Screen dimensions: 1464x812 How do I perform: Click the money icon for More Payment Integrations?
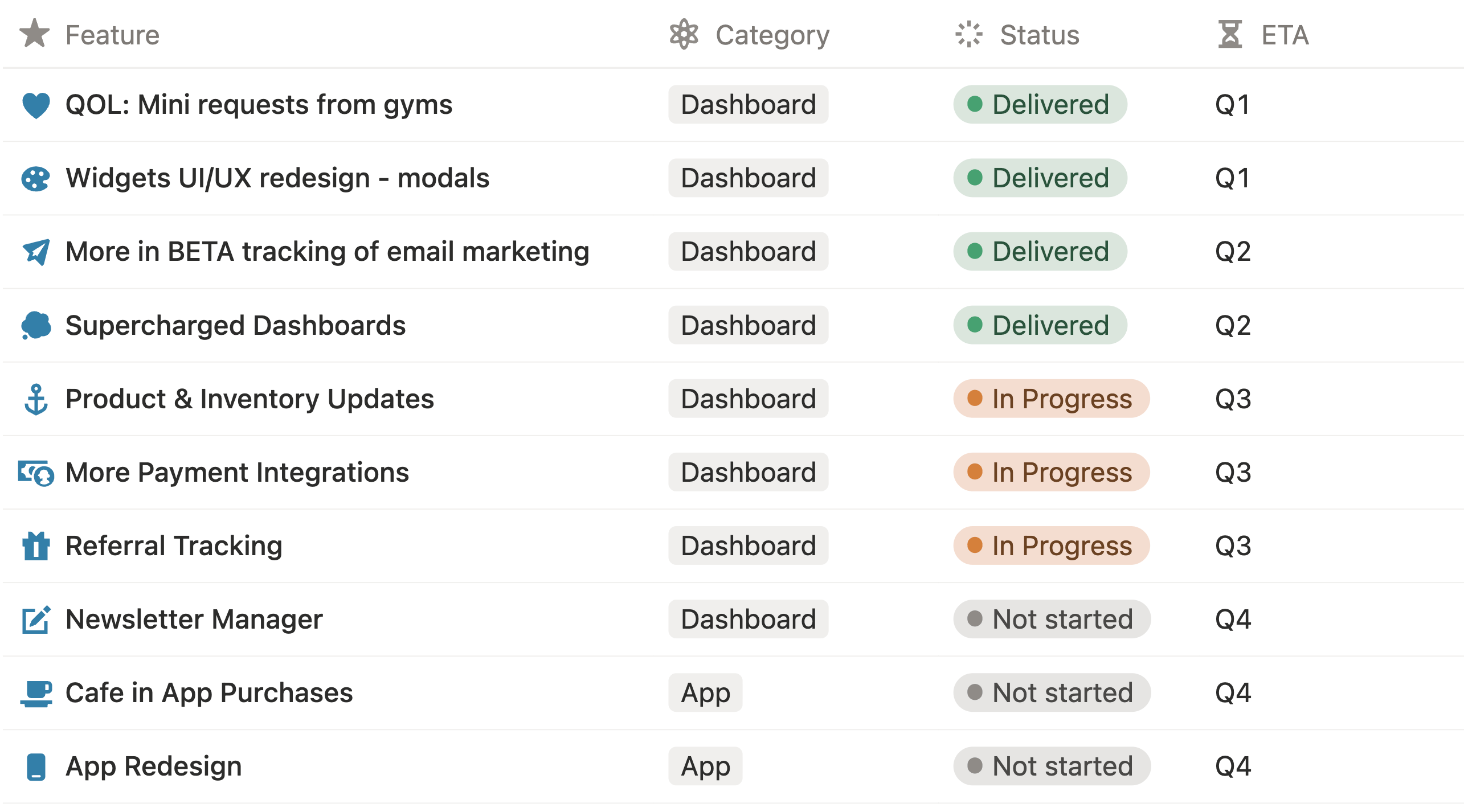click(x=36, y=473)
